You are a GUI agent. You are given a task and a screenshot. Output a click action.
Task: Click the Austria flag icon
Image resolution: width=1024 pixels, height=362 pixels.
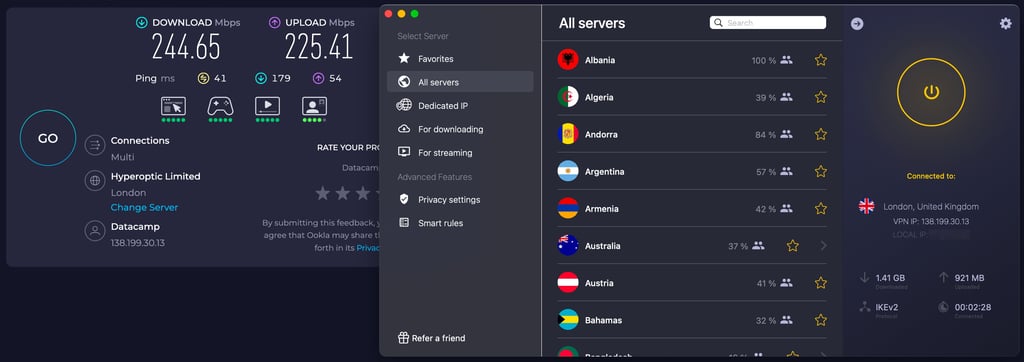[x=568, y=283]
